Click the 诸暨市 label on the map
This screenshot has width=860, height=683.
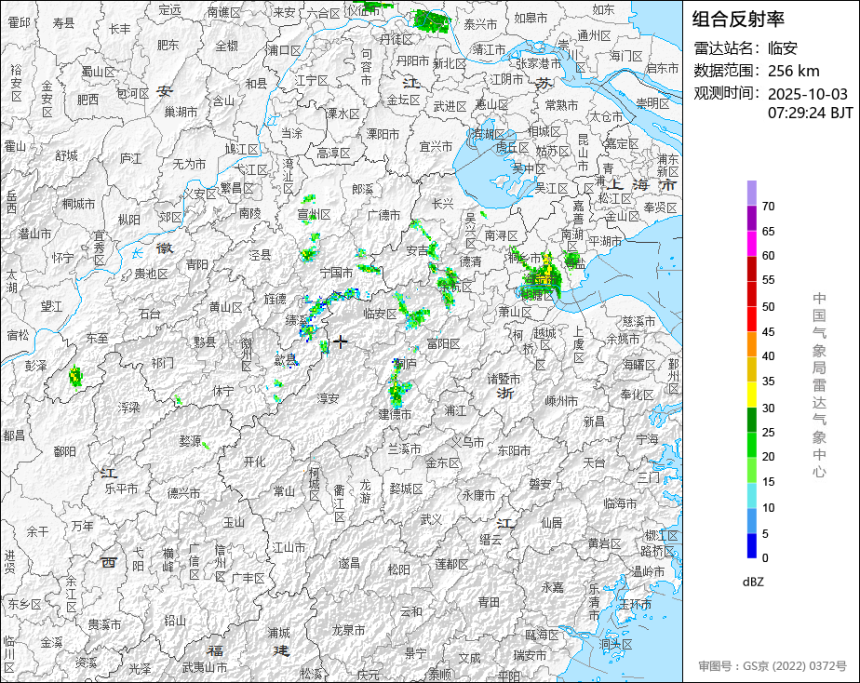click(x=503, y=379)
